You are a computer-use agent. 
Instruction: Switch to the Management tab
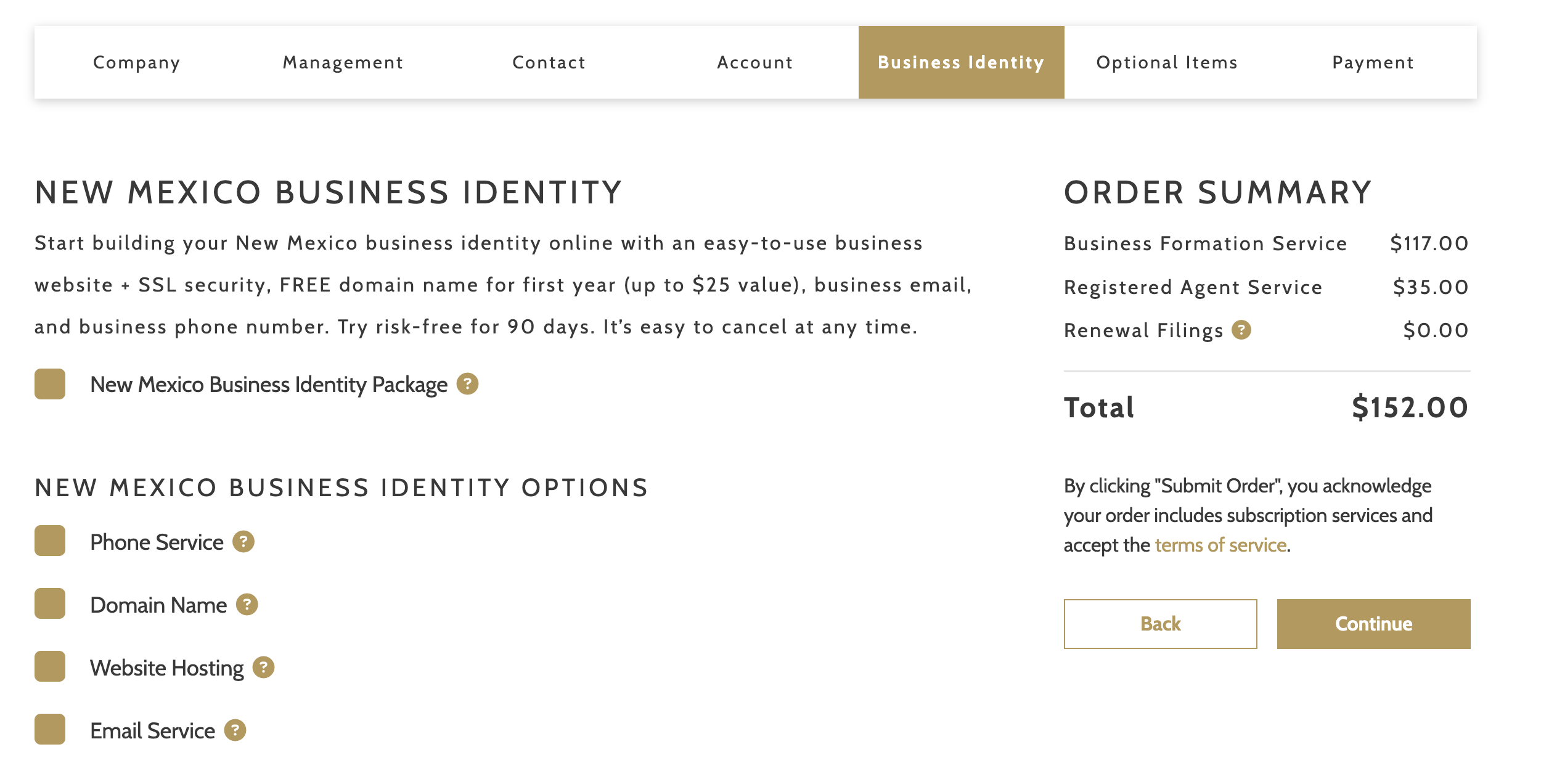[343, 62]
